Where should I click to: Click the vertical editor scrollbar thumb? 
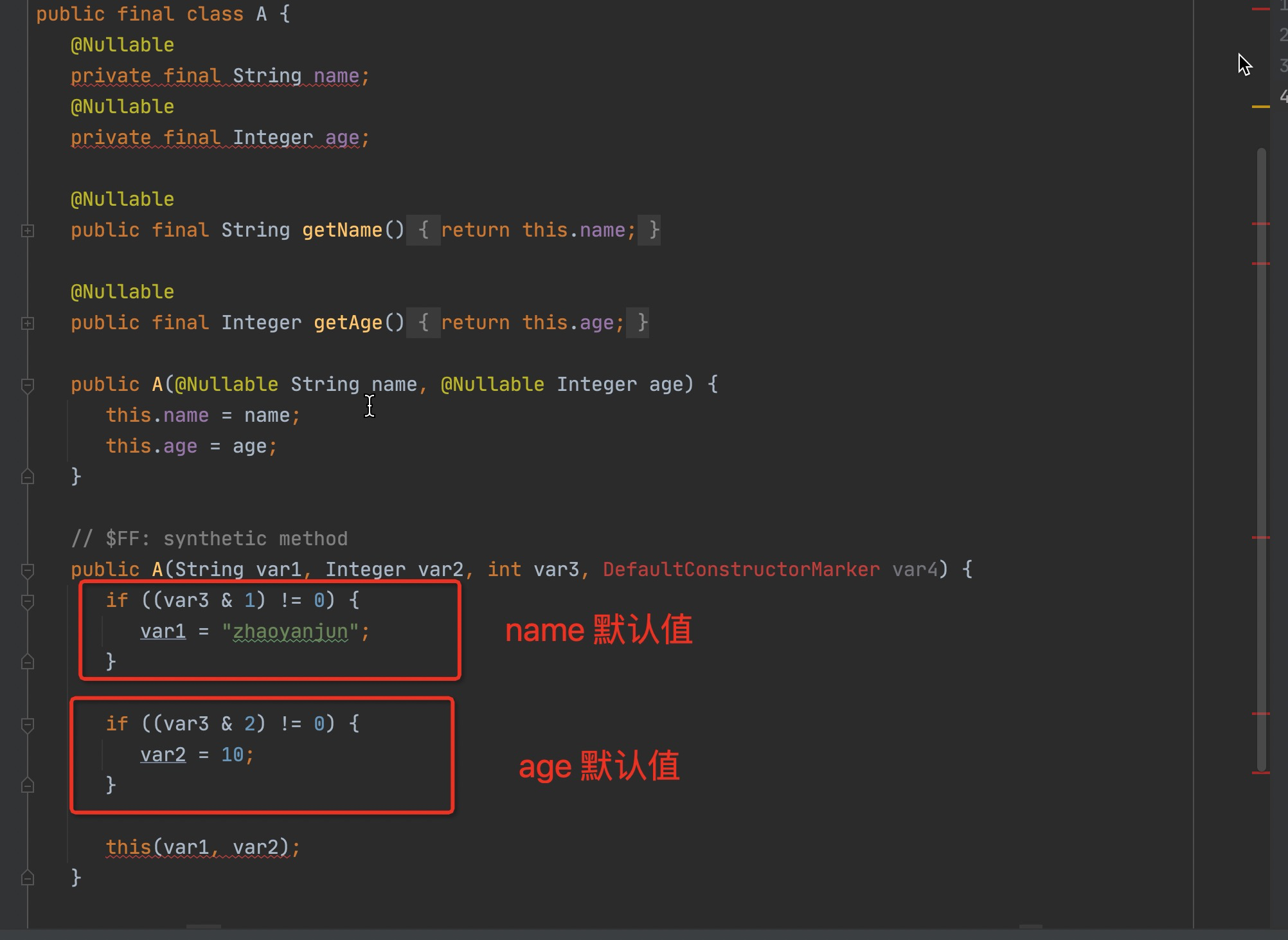pyautogui.click(x=1261, y=450)
